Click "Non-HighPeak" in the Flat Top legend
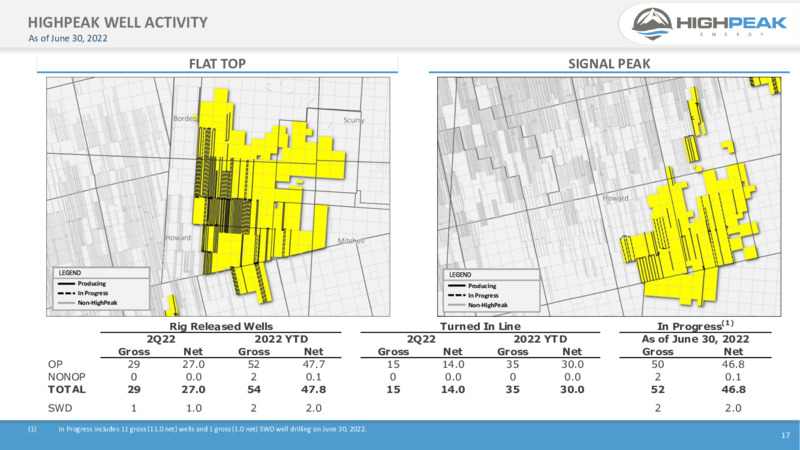 coord(97,303)
